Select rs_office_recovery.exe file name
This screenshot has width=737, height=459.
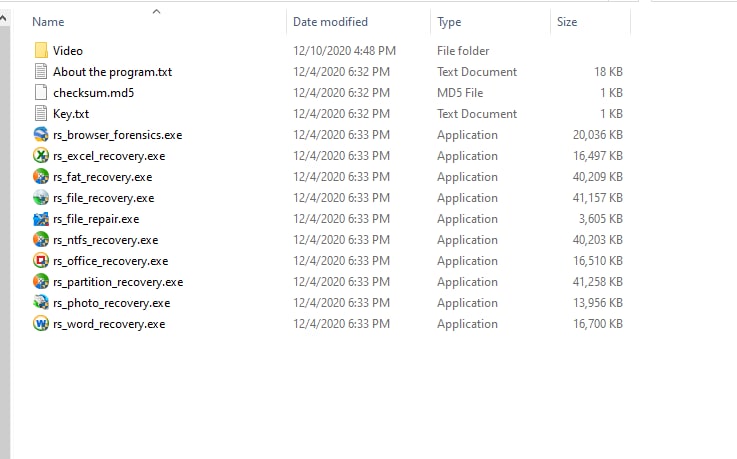[110, 261]
